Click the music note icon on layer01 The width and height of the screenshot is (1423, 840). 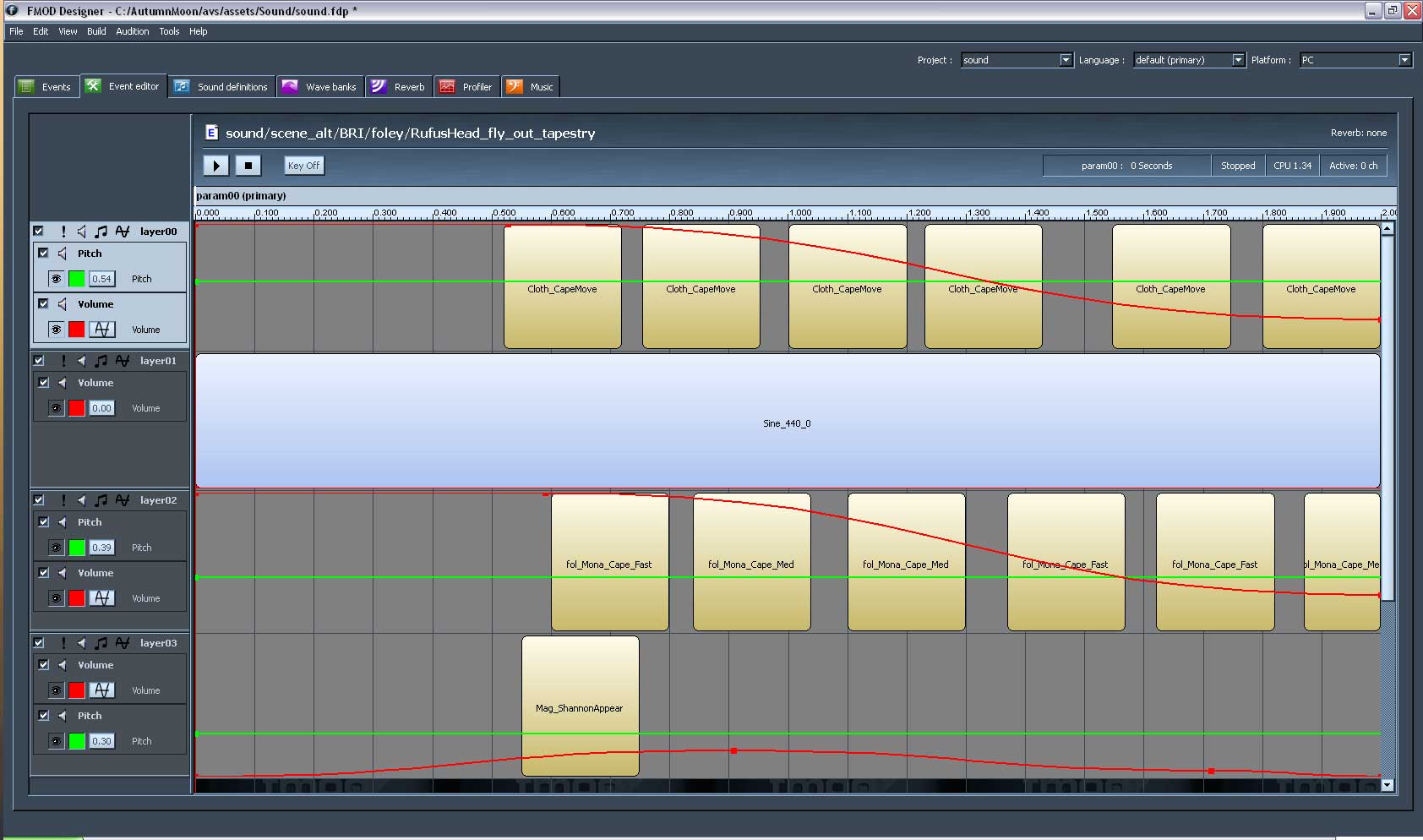[x=101, y=360]
